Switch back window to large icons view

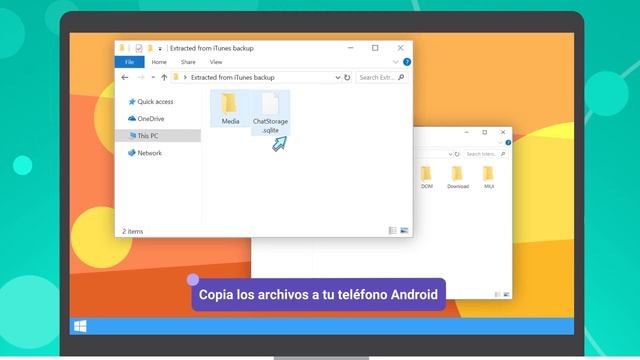tap(507, 294)
